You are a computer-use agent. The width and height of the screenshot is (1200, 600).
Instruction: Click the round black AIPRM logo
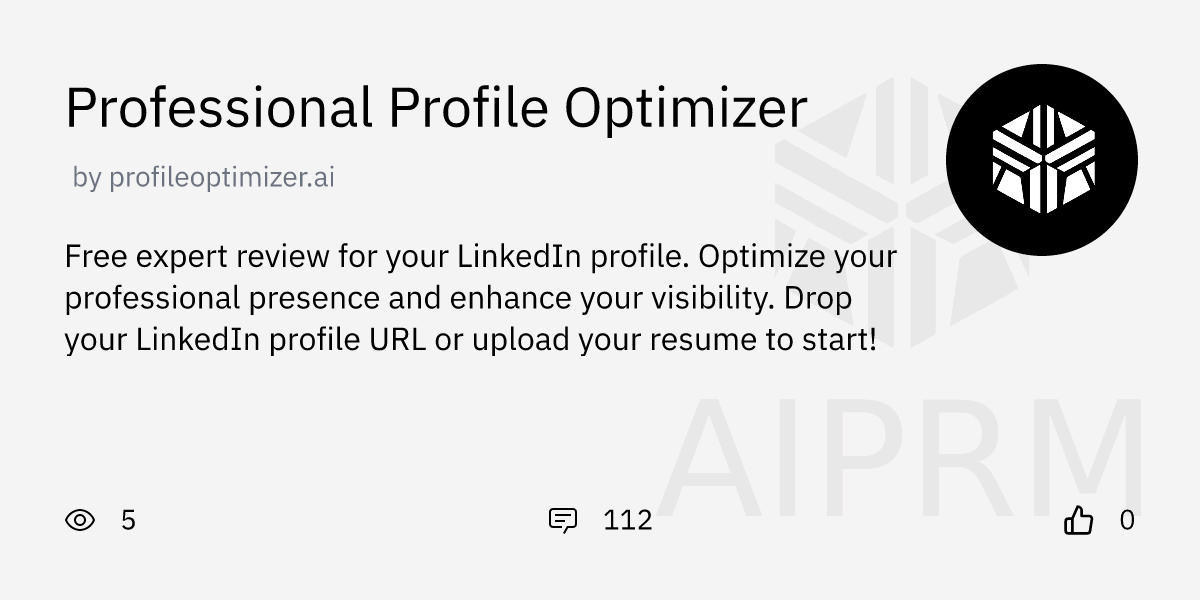[x=1041, y=160]
